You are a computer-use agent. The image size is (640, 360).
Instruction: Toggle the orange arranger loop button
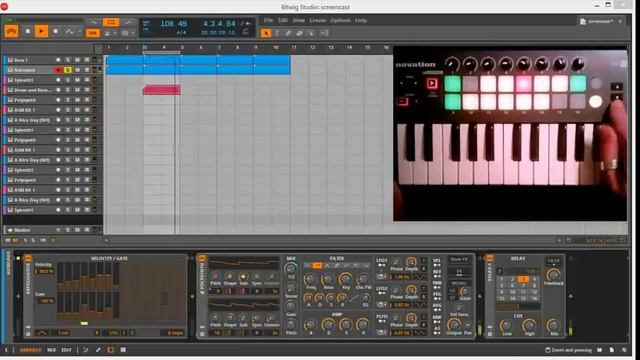click(x=111, y=22)
